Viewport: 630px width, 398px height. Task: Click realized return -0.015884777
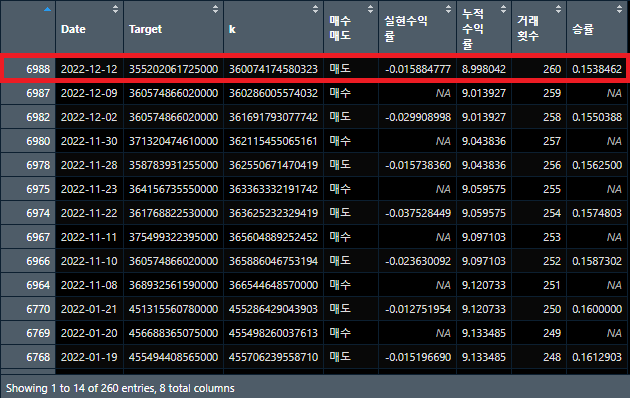click(x=418, y=69)
